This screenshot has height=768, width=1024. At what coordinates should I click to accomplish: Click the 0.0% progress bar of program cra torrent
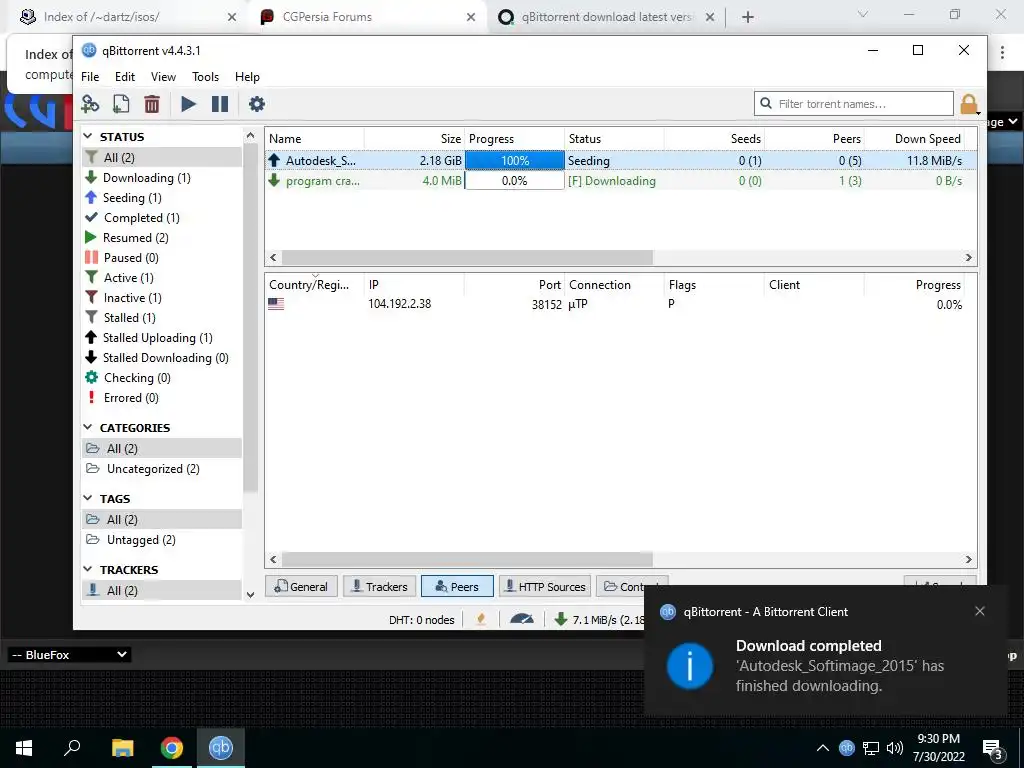[x=515, y=180]
